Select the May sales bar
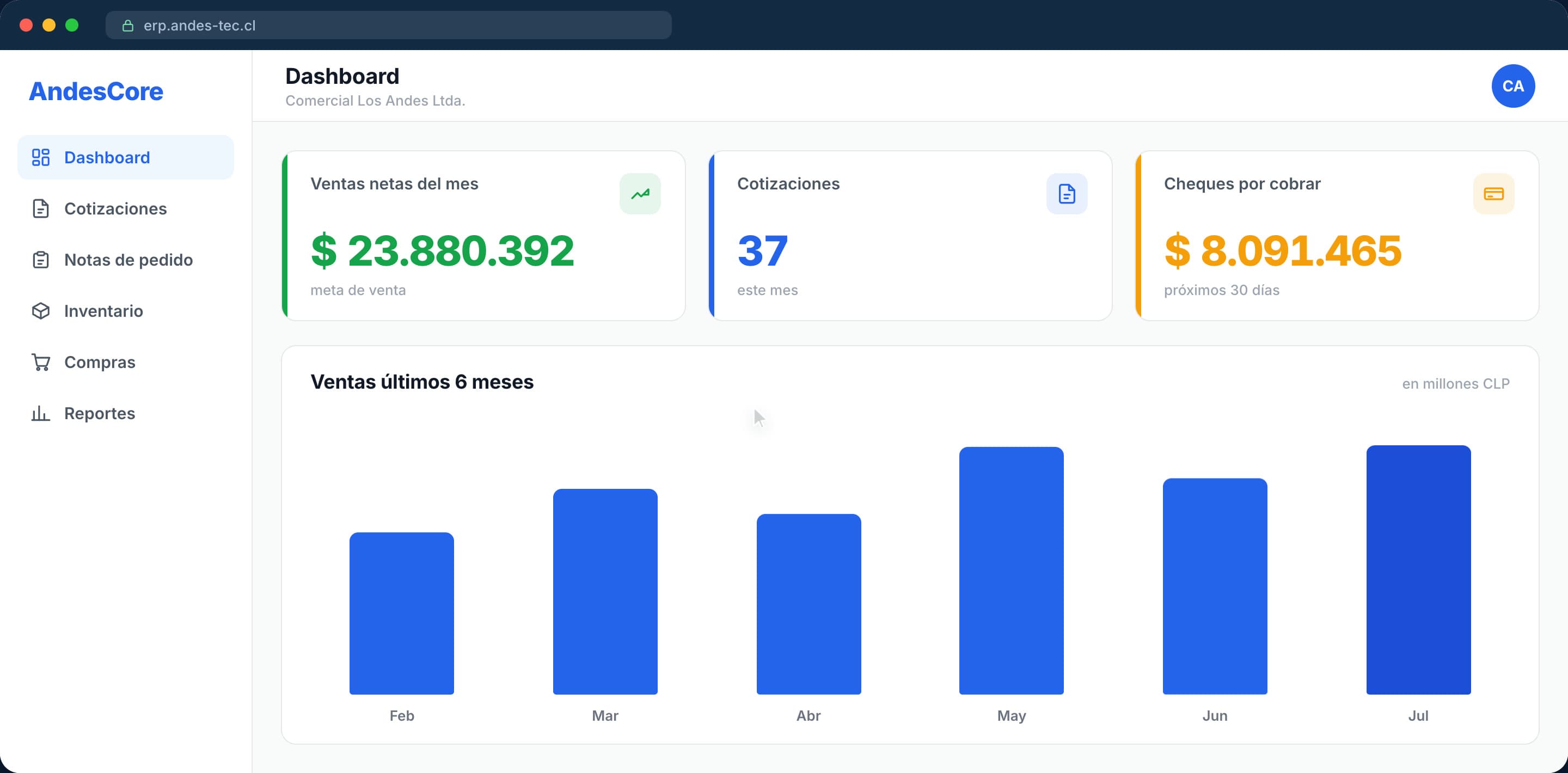The width and height of the screenshot is (1568, 773). coord(1011,570)
